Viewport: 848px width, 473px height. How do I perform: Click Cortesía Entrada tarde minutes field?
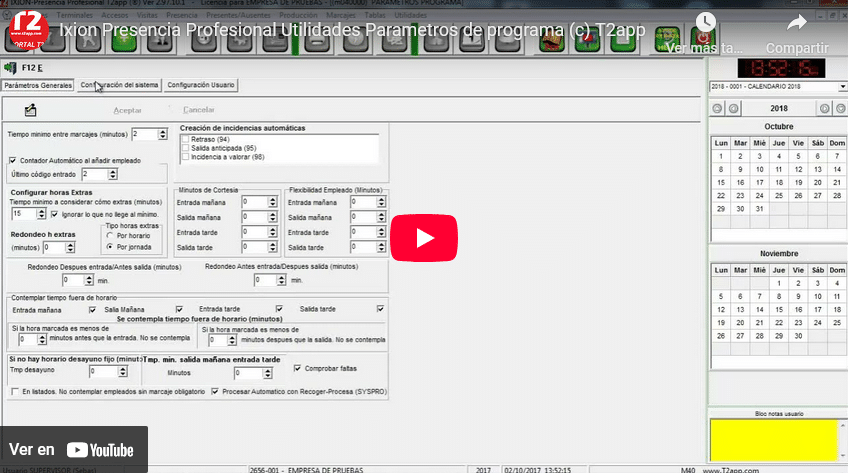pyautogui.click(x=255, y=232)
